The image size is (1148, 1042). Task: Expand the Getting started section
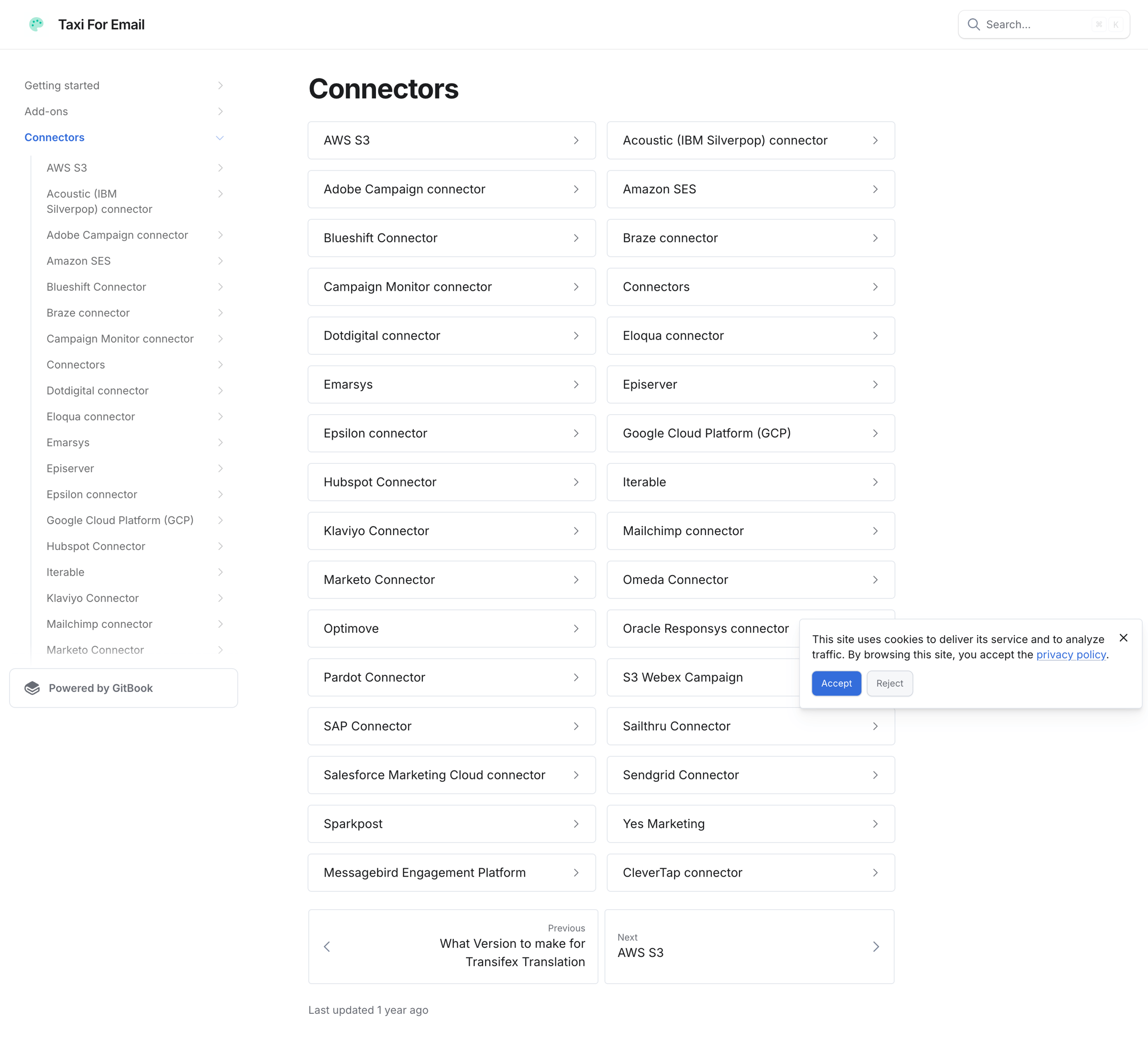point(220,86)
